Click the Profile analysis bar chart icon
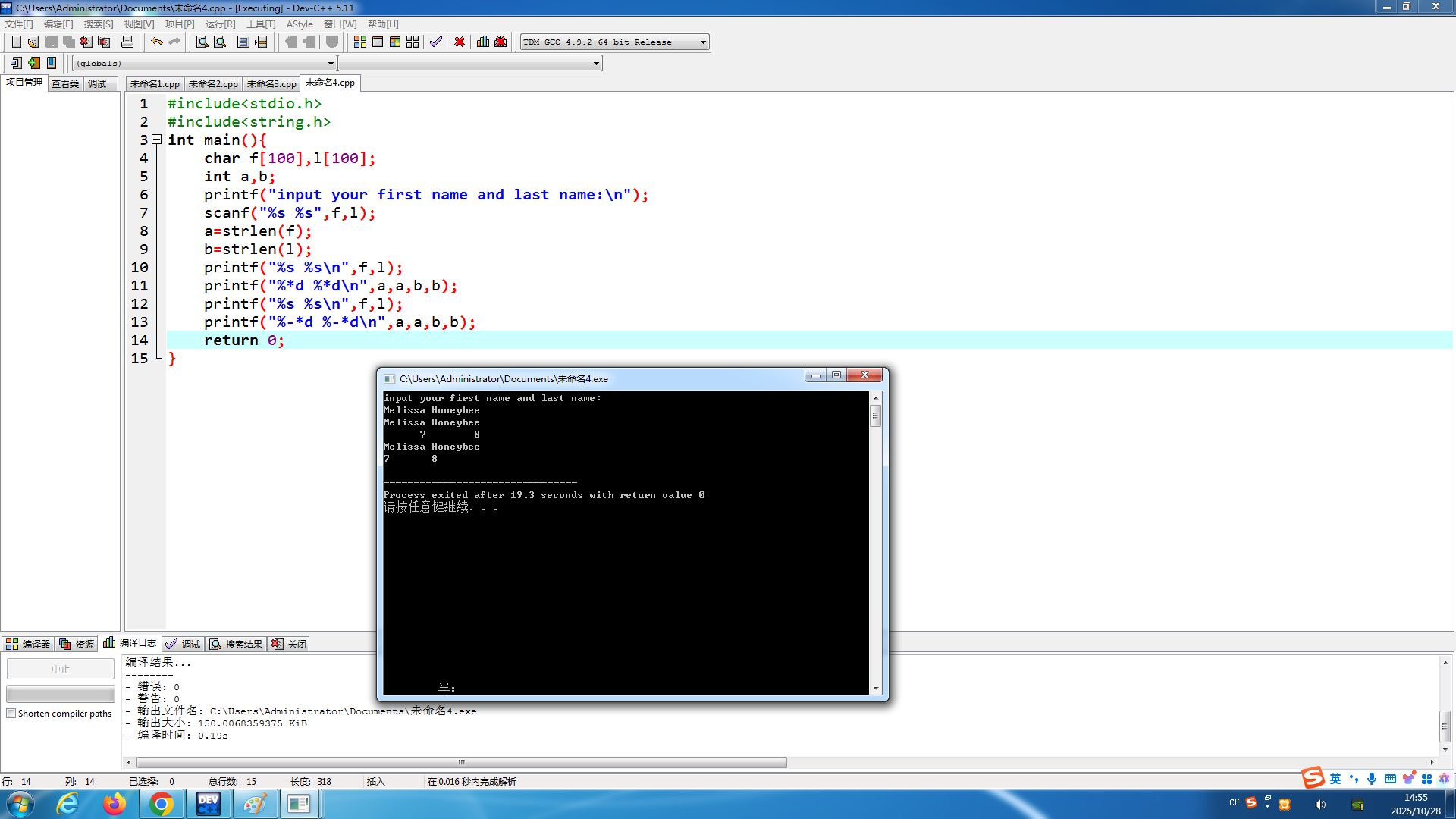 (x=483, y=42)
